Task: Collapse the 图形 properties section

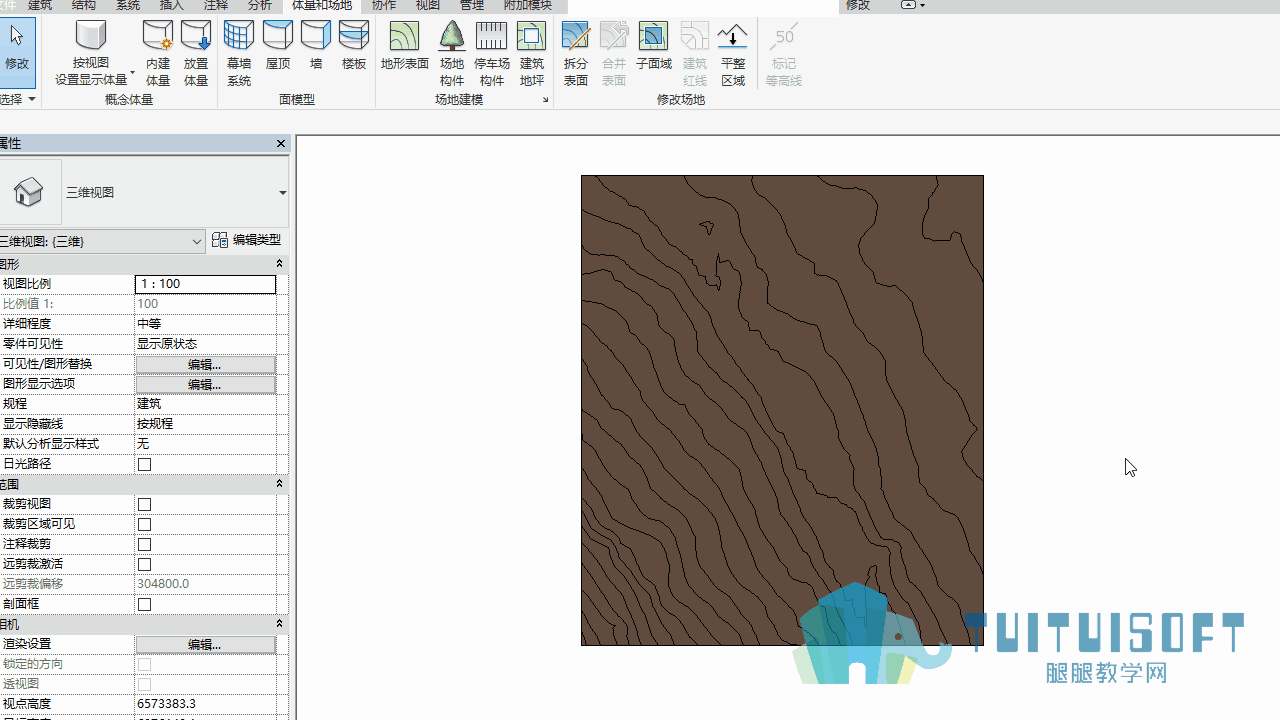Action: click(279, 264)
